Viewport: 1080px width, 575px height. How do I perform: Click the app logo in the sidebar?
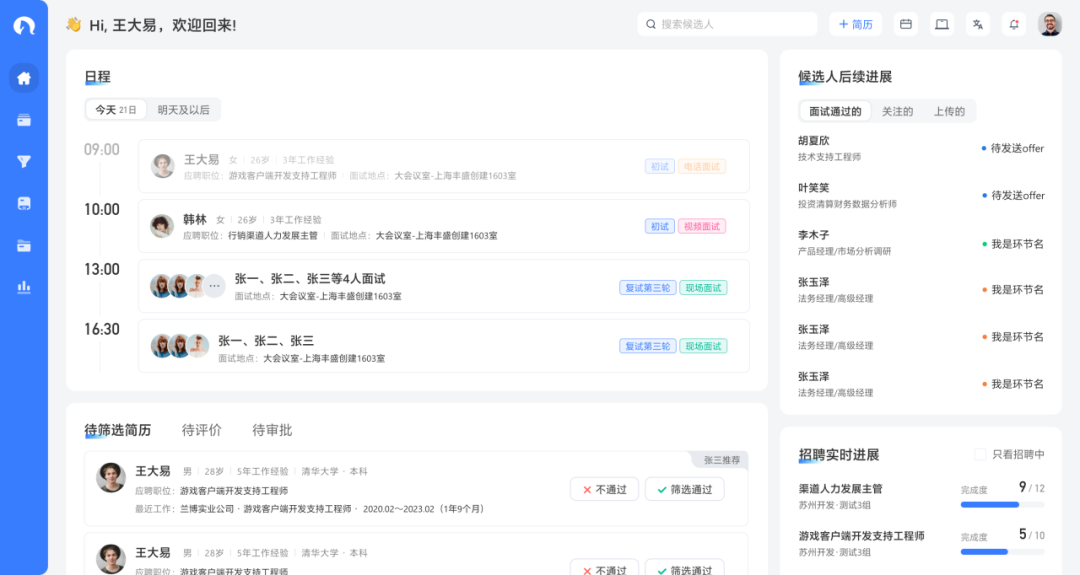click(x=24, y=26)
